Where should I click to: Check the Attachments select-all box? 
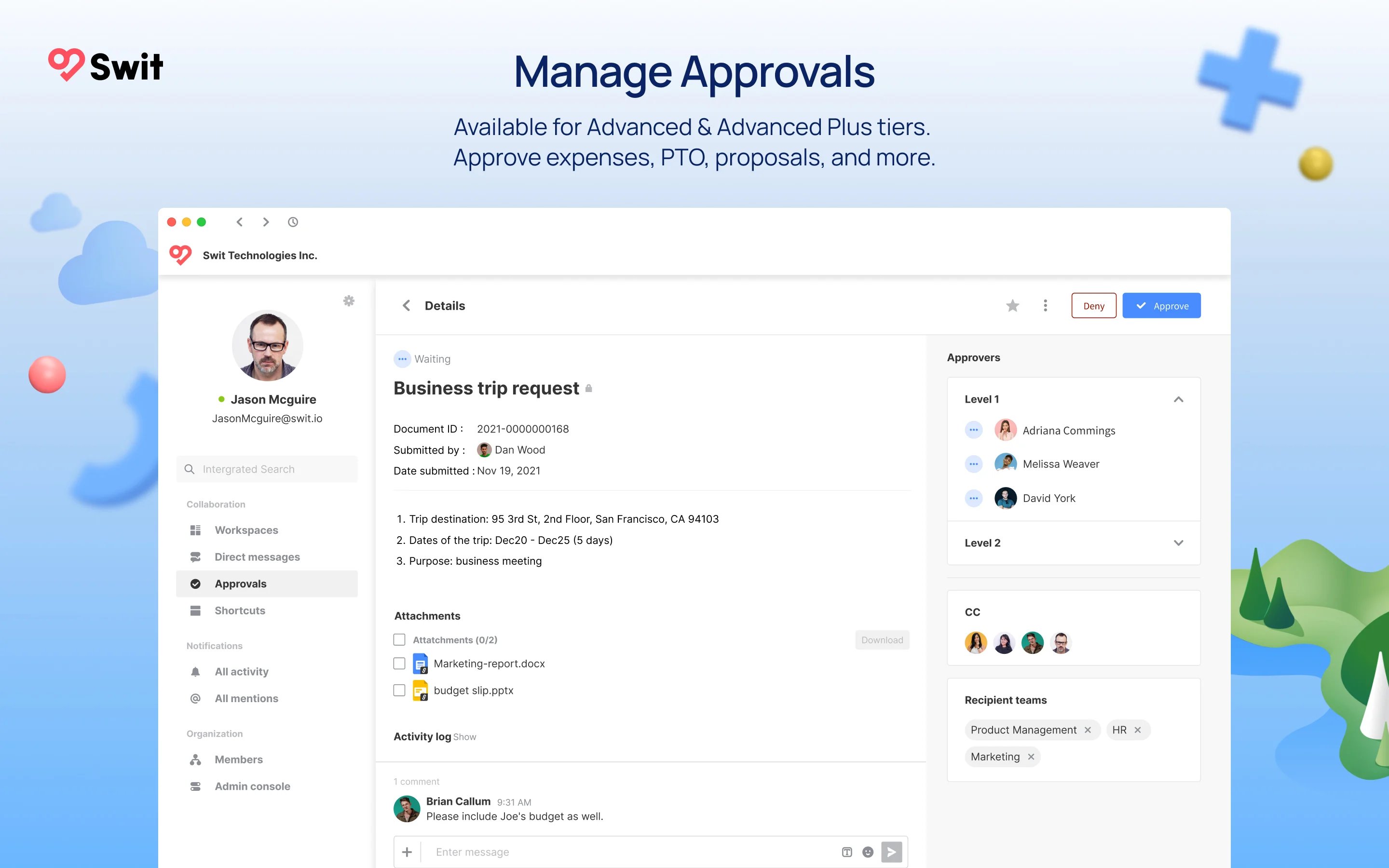[399, 639]
